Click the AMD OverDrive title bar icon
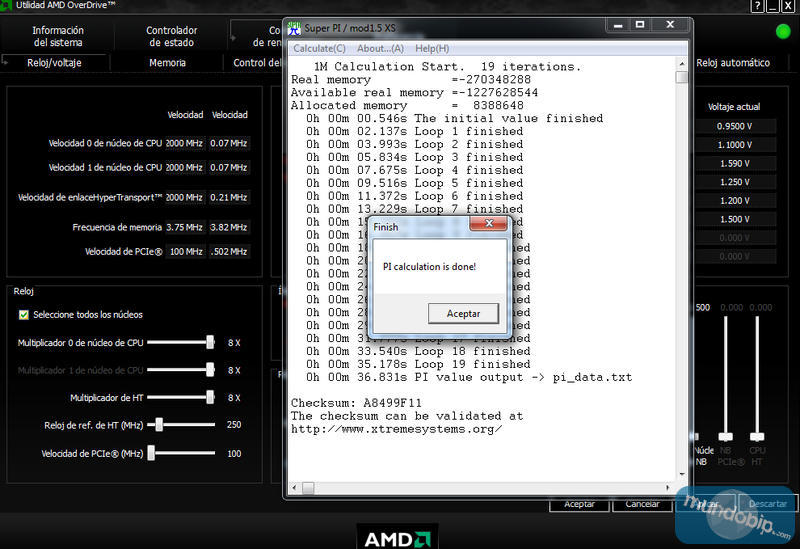The width and height of the screenshot is (800, 549). pyautogui.click(x=6, y=5)
